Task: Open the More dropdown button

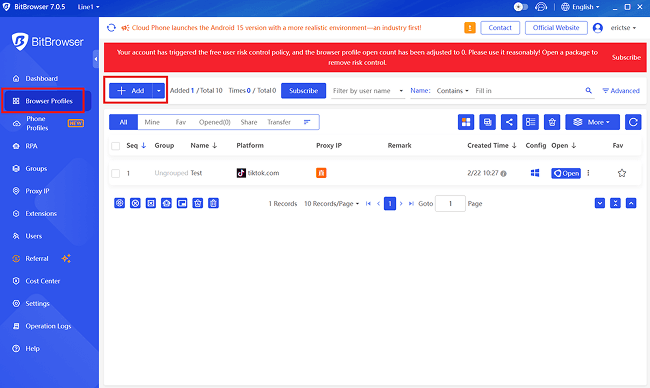Action: (592, 122)
